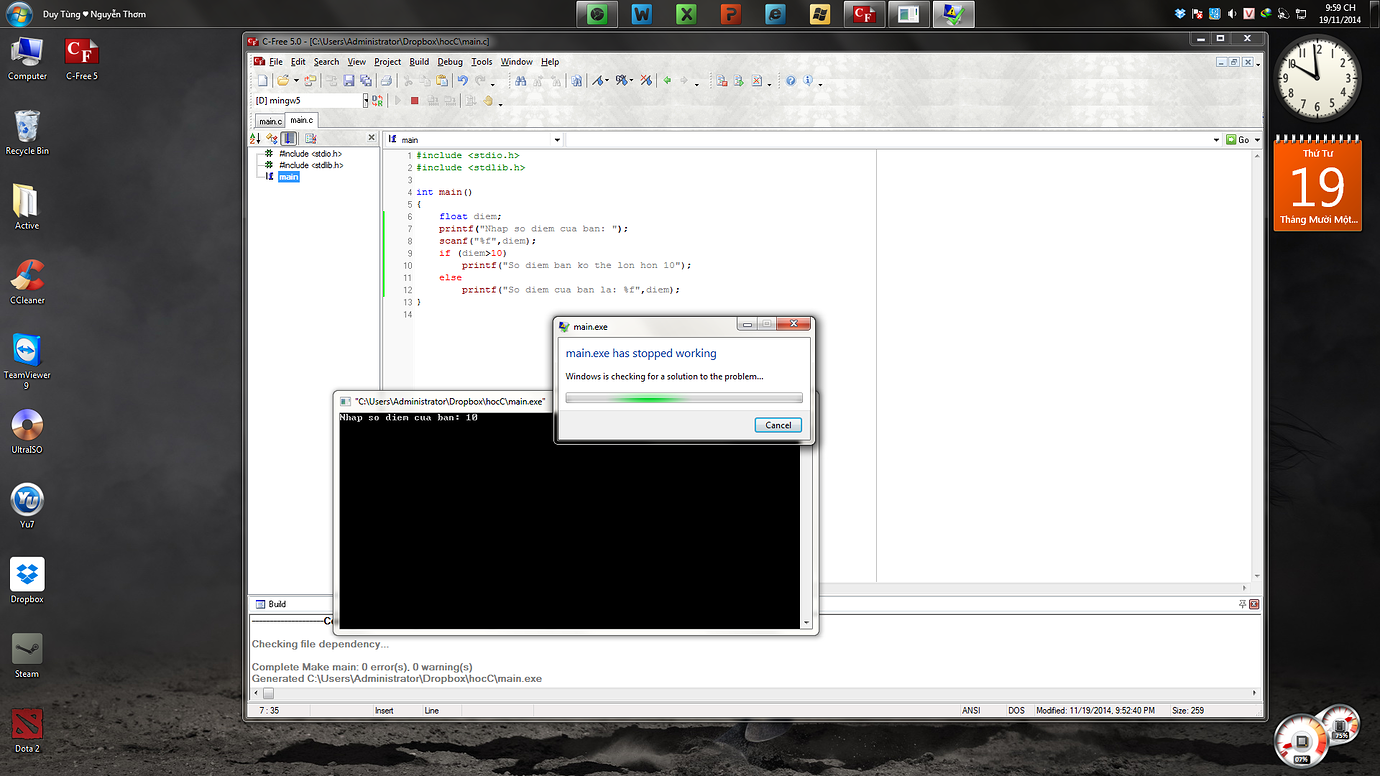1380x776 pixels.
Task: Expand the main function selector dropdown
Action: 557,140
